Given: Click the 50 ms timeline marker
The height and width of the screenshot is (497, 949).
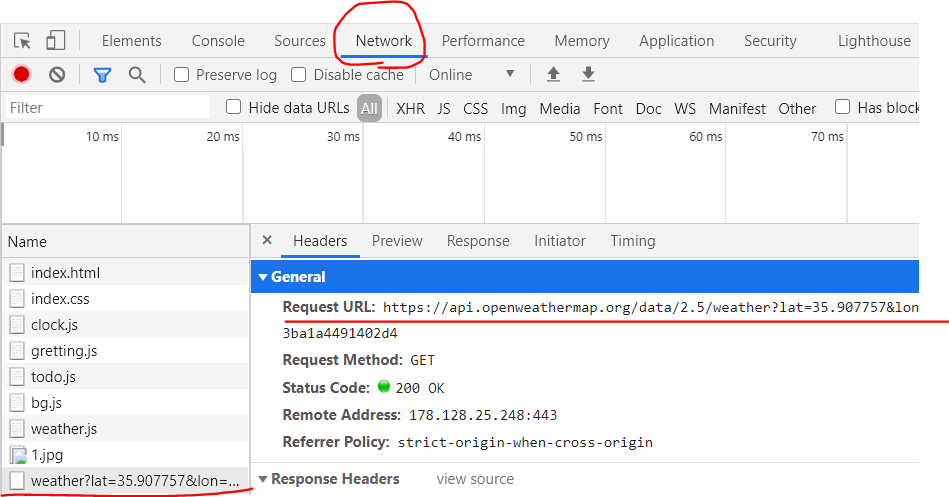Looking at the screenshot, I should pos(585,137).
